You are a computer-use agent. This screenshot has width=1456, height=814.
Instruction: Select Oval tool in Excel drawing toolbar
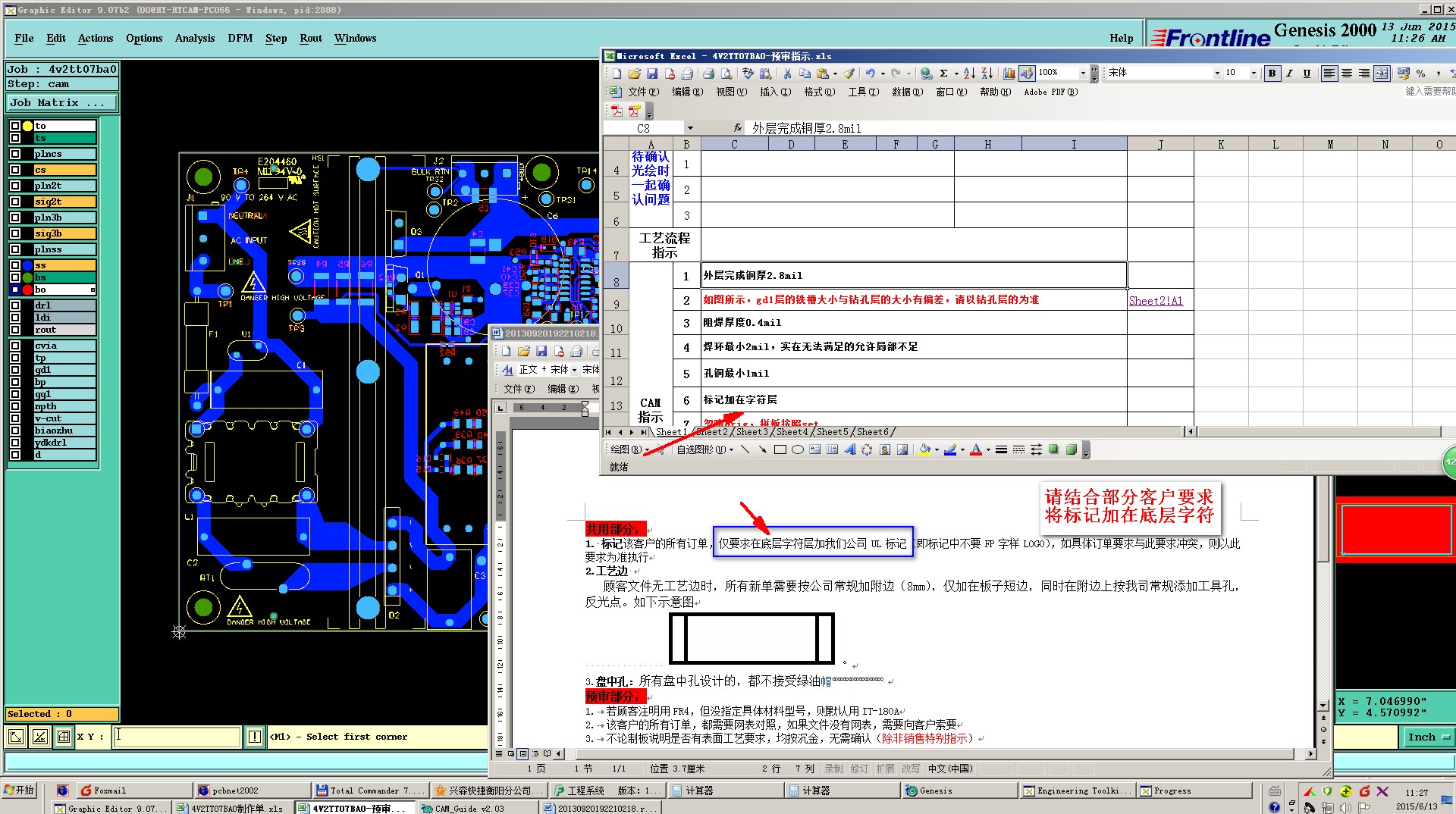pos(797,449)
